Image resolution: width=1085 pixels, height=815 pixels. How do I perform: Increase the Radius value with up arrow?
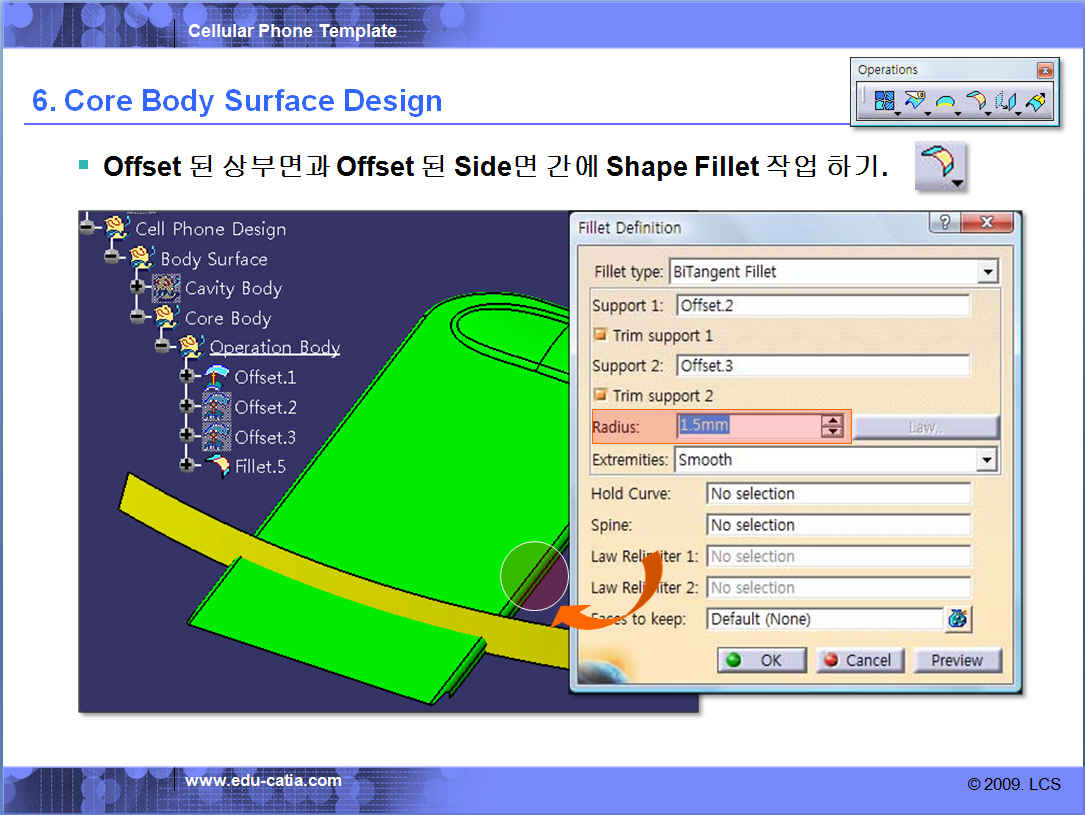pos(832,420)
